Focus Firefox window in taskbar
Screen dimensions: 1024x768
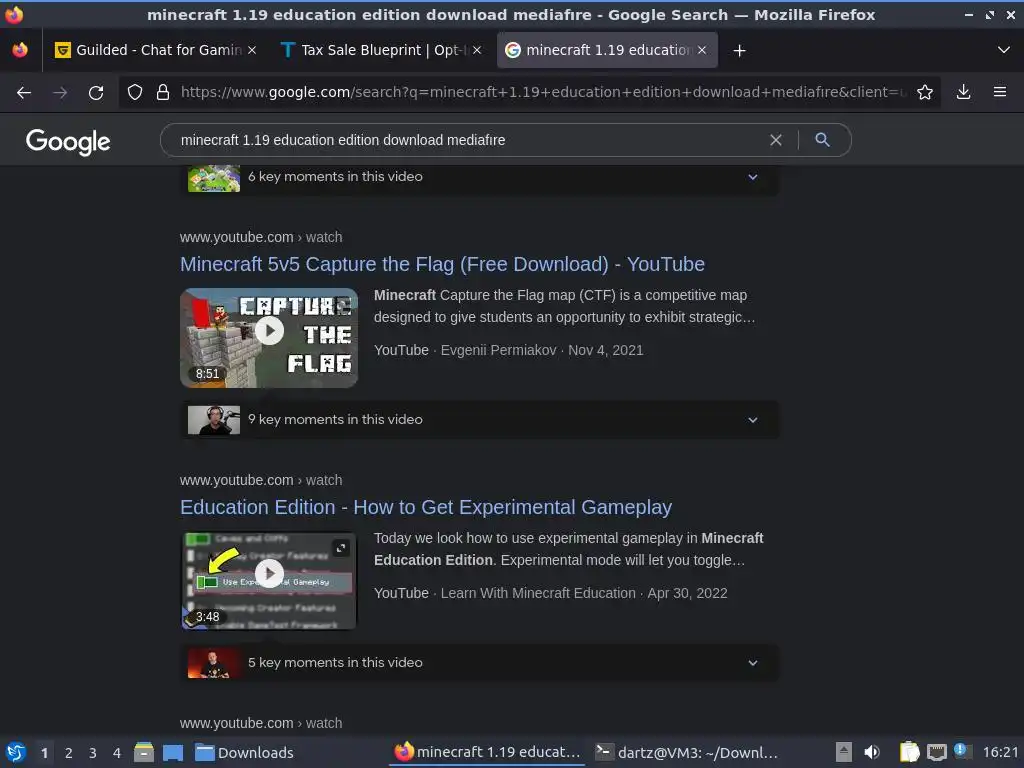pos(487,752)
